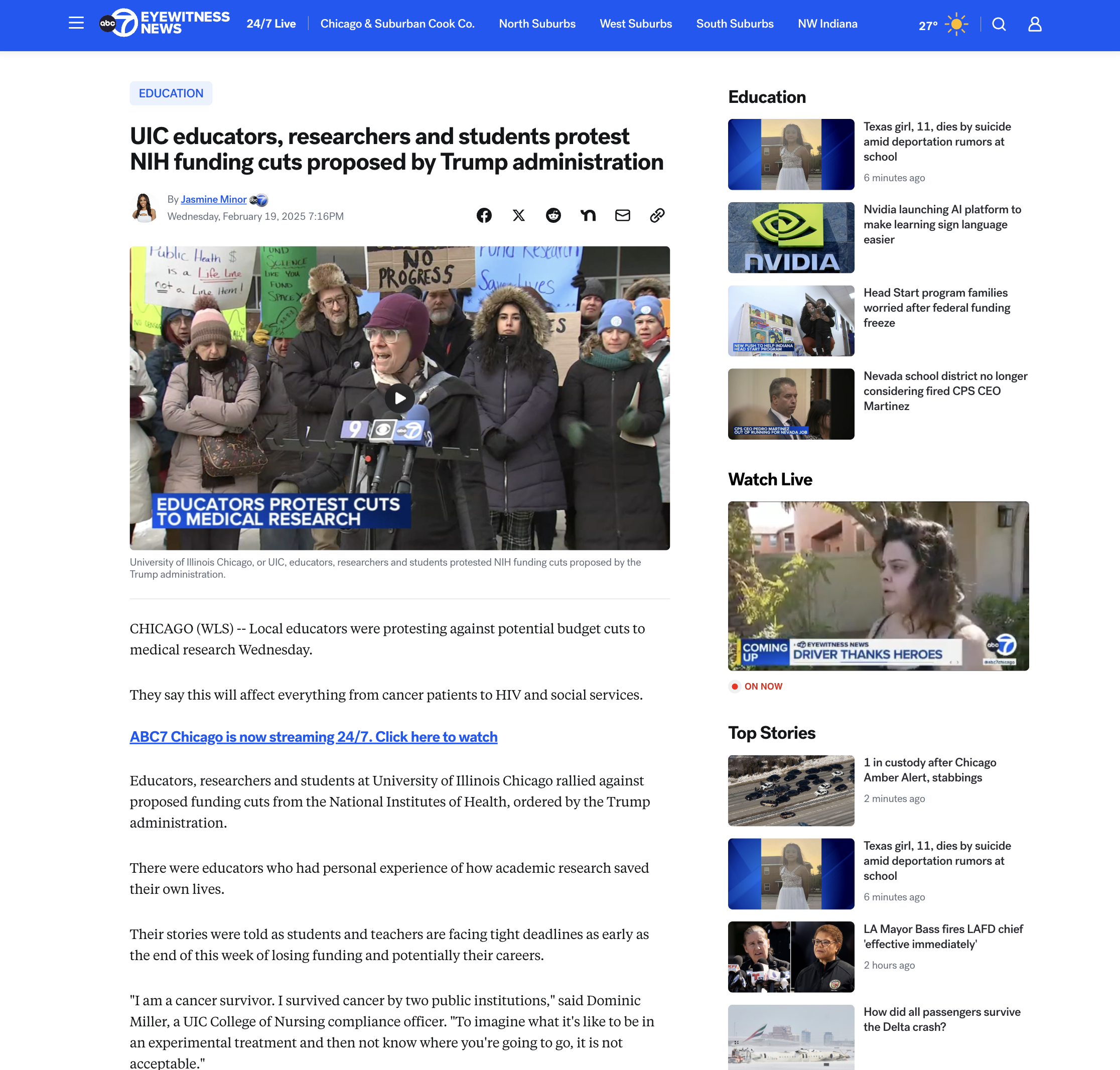Open LA Mayor Bass fires LAFD chief

(943, 937)
